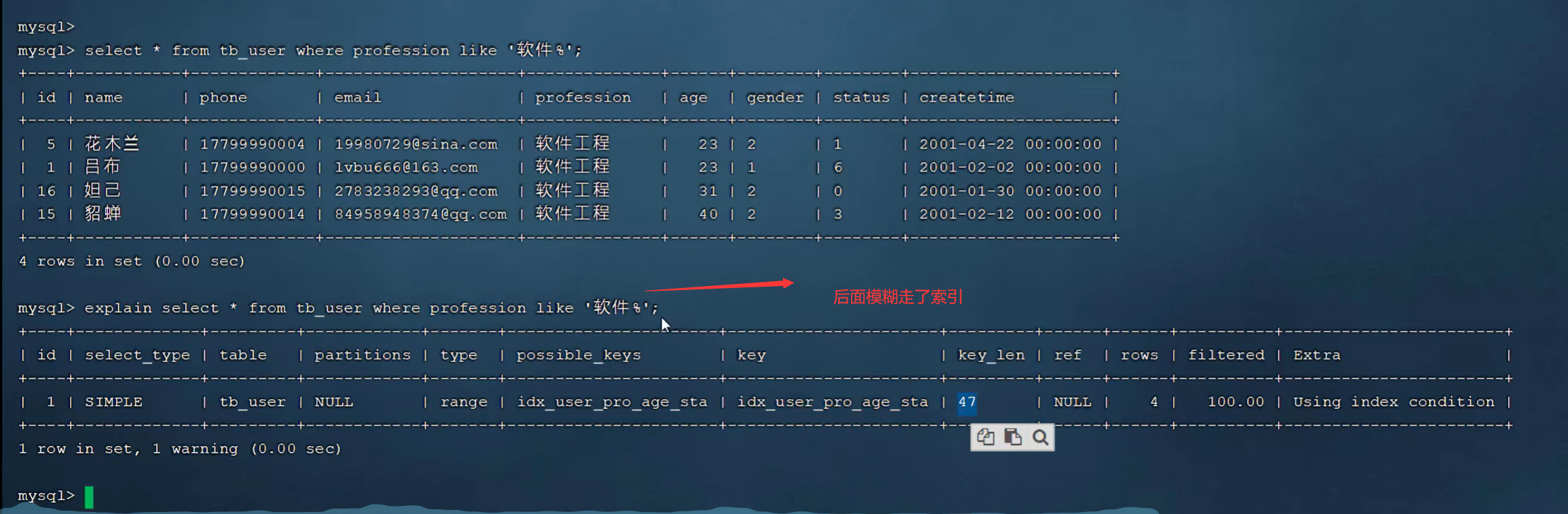Click the phone number 17799990015
The image size is (1568, 514).
[252, 192]
